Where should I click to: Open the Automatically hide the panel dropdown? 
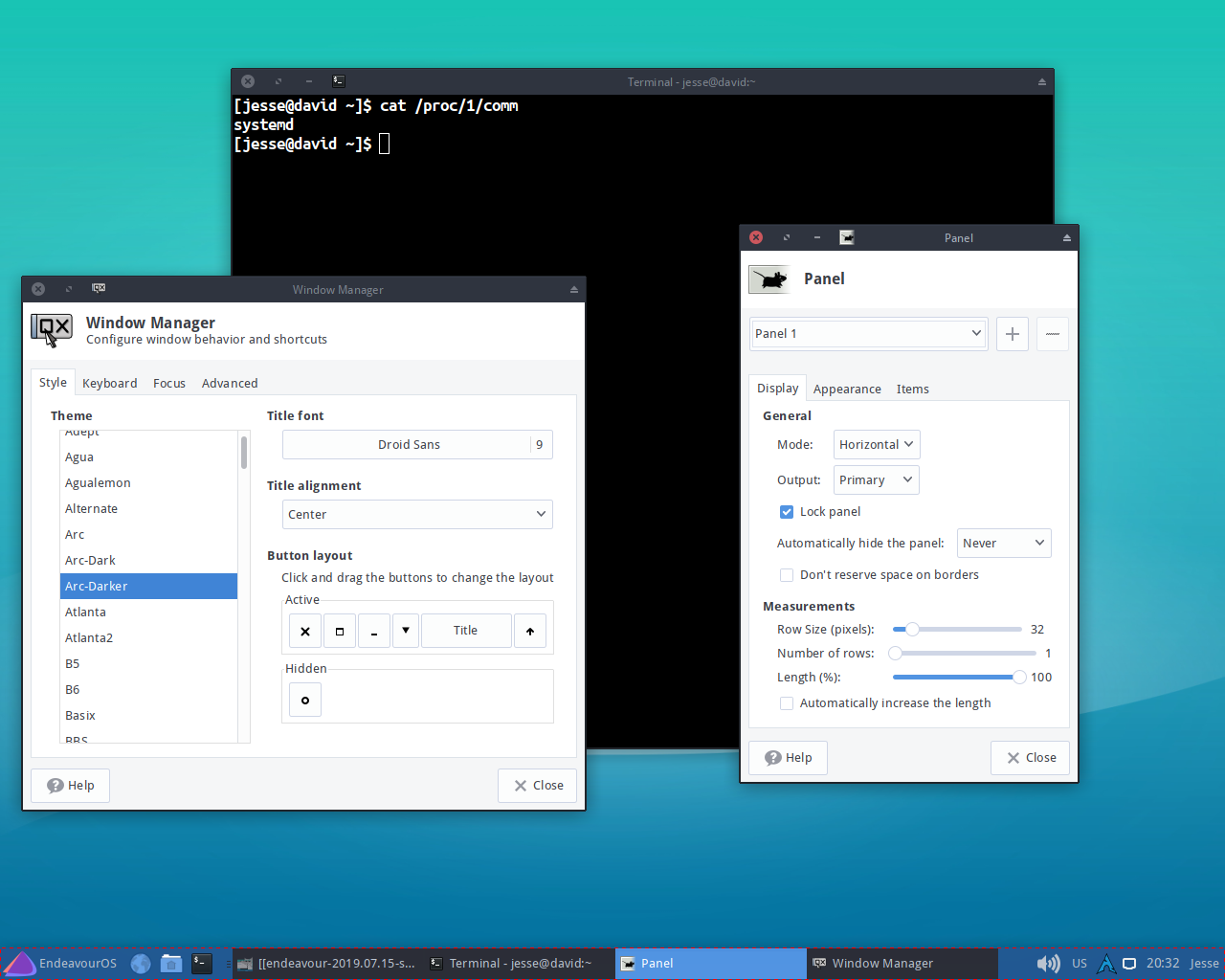(x=1004, y=544)
